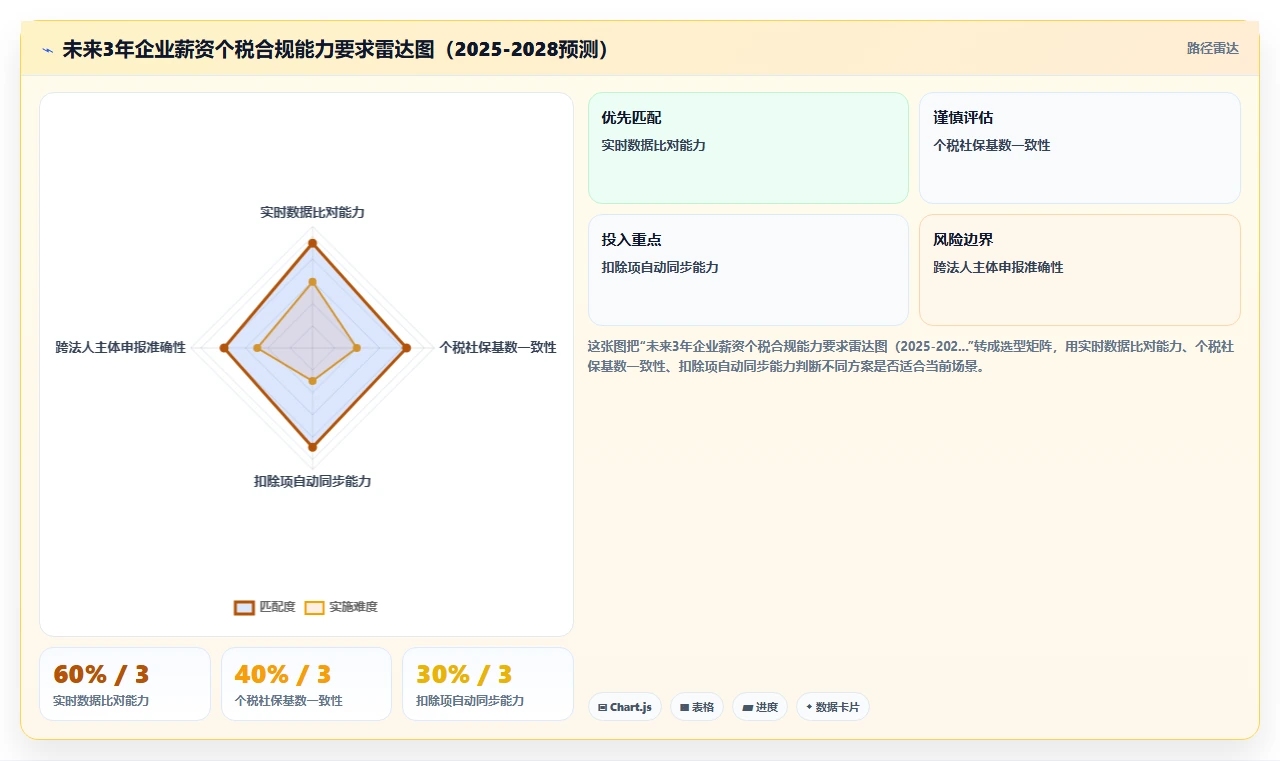Image resolution: width=1280 pixels, height=761 pixels.
Task: Click the 路径雷达 tag in header
Action: point(1213,48)
